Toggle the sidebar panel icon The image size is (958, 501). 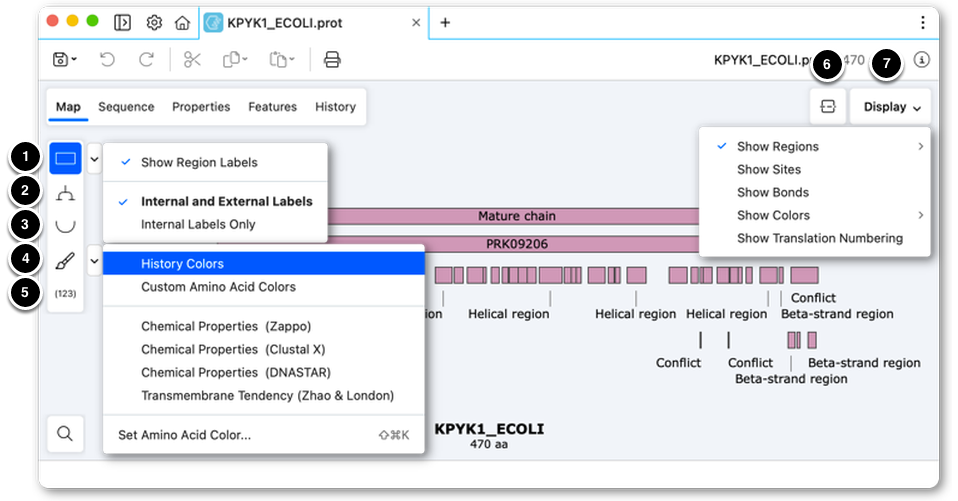tap(122, 23)
